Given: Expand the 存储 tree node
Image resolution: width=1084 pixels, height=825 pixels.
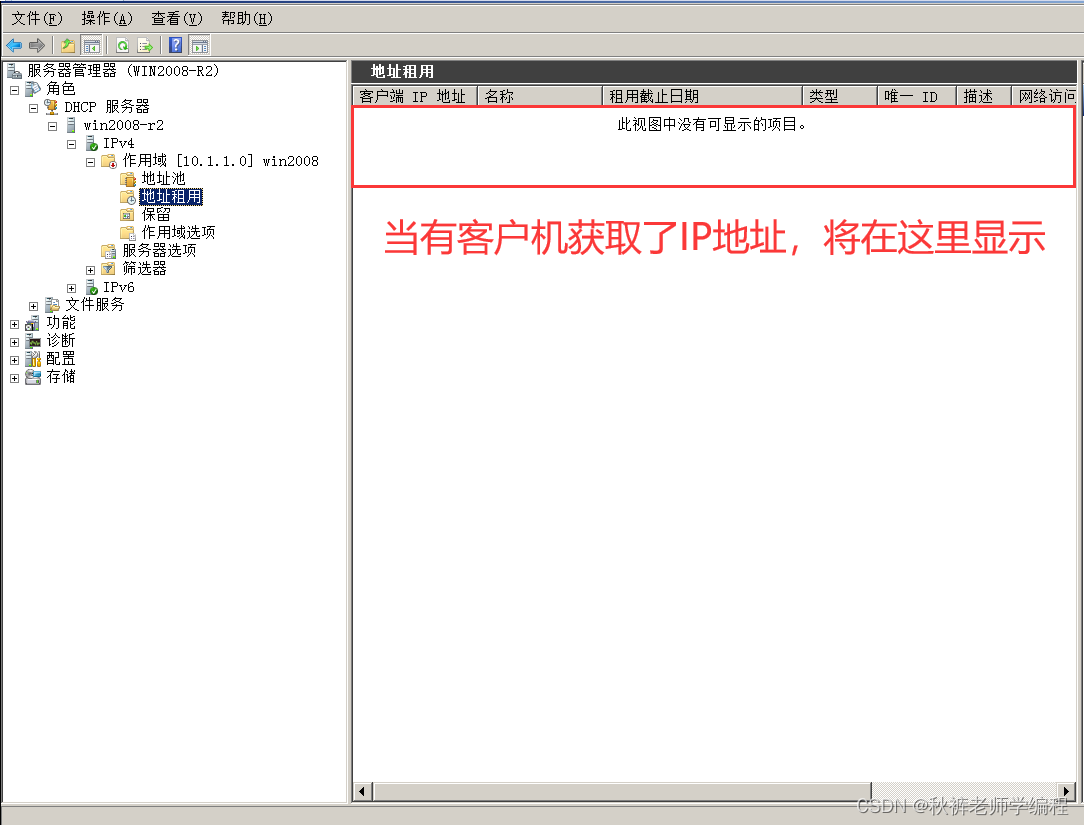Looking at the screenshot, I should (14, 378).
